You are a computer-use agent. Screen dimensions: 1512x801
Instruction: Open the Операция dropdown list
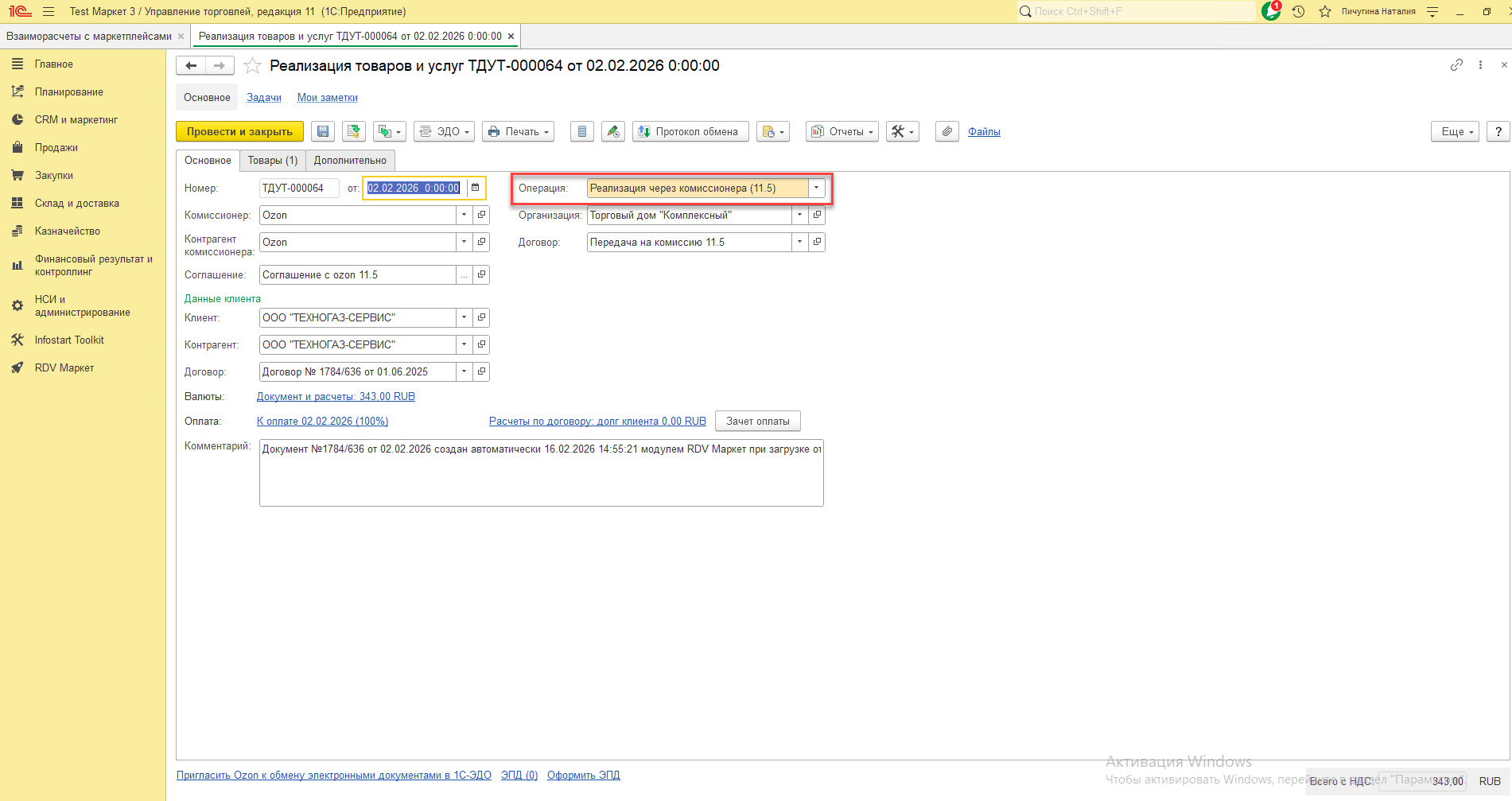click(x=816, y=189)
